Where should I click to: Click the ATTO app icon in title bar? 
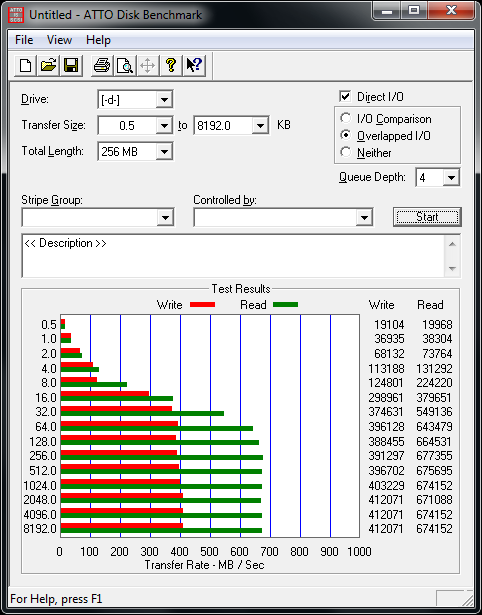pos(16,15)
